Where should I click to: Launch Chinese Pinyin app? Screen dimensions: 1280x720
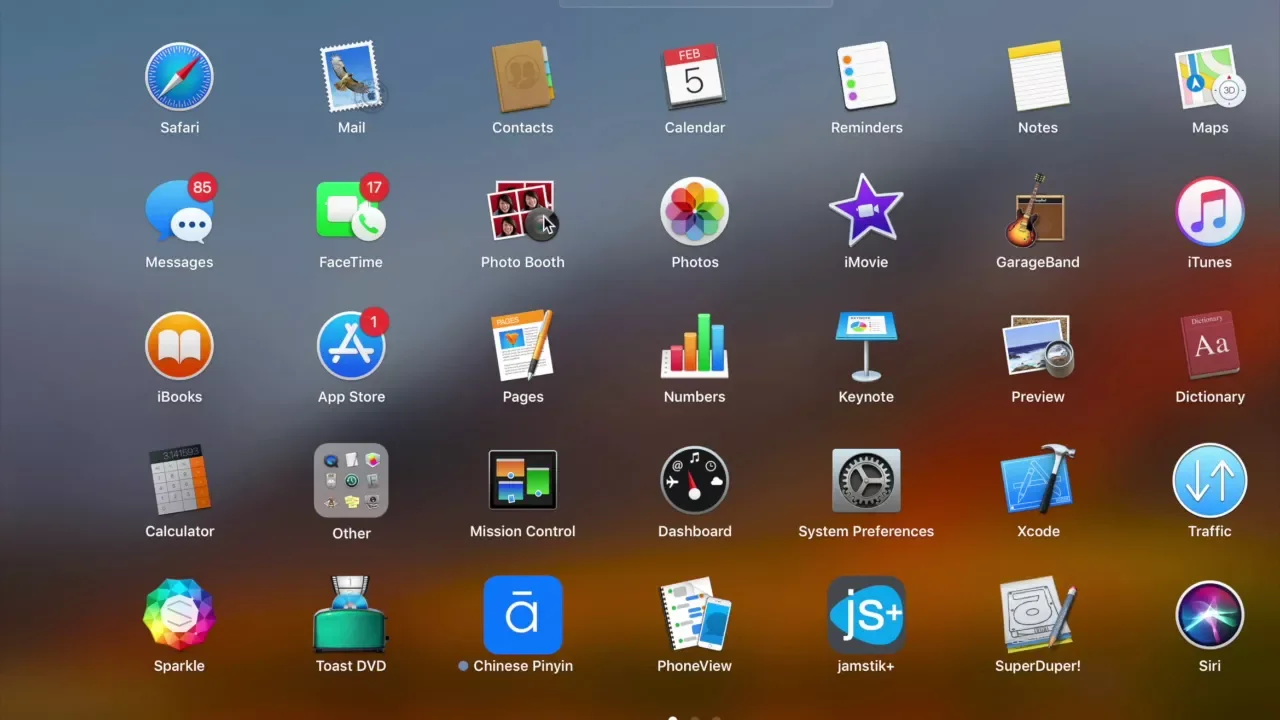click(522, 615)
